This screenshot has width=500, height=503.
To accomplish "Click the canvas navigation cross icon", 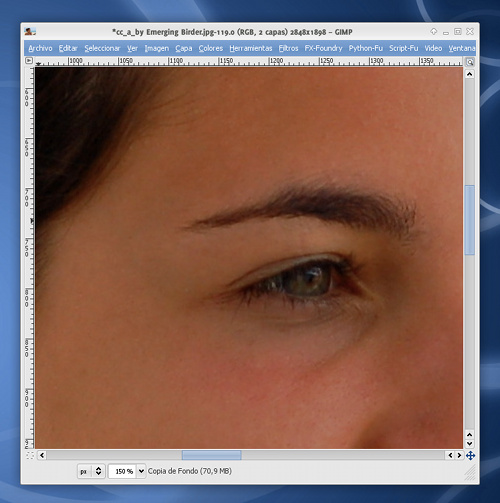I will pos(470,455).
